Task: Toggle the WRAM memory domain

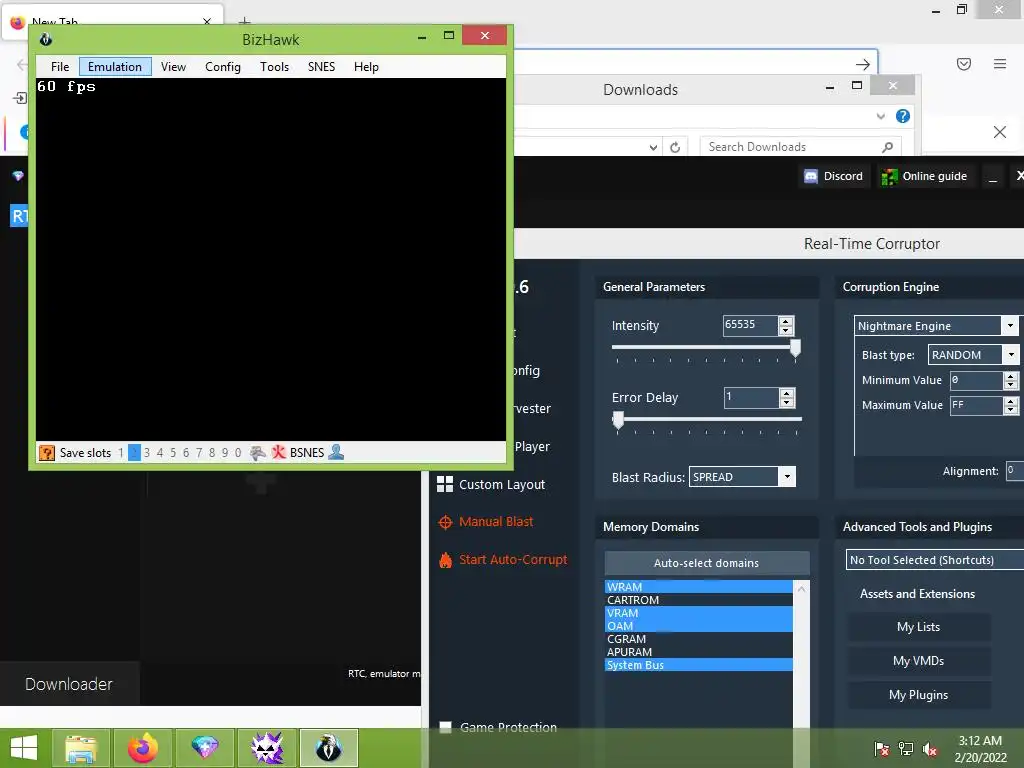Action: point(699,587)
